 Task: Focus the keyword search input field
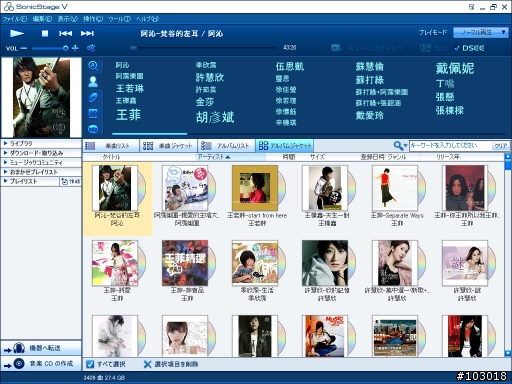coord(450,146)
